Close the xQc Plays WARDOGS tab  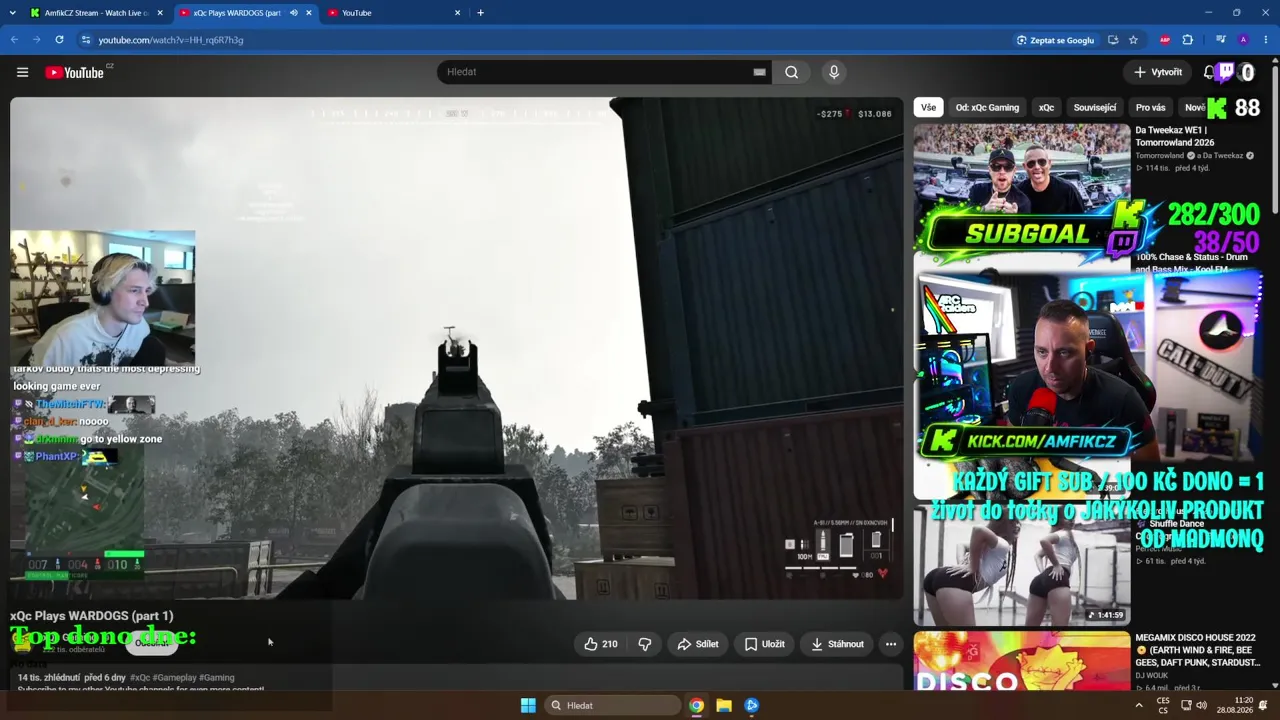(x=309, y=13)
